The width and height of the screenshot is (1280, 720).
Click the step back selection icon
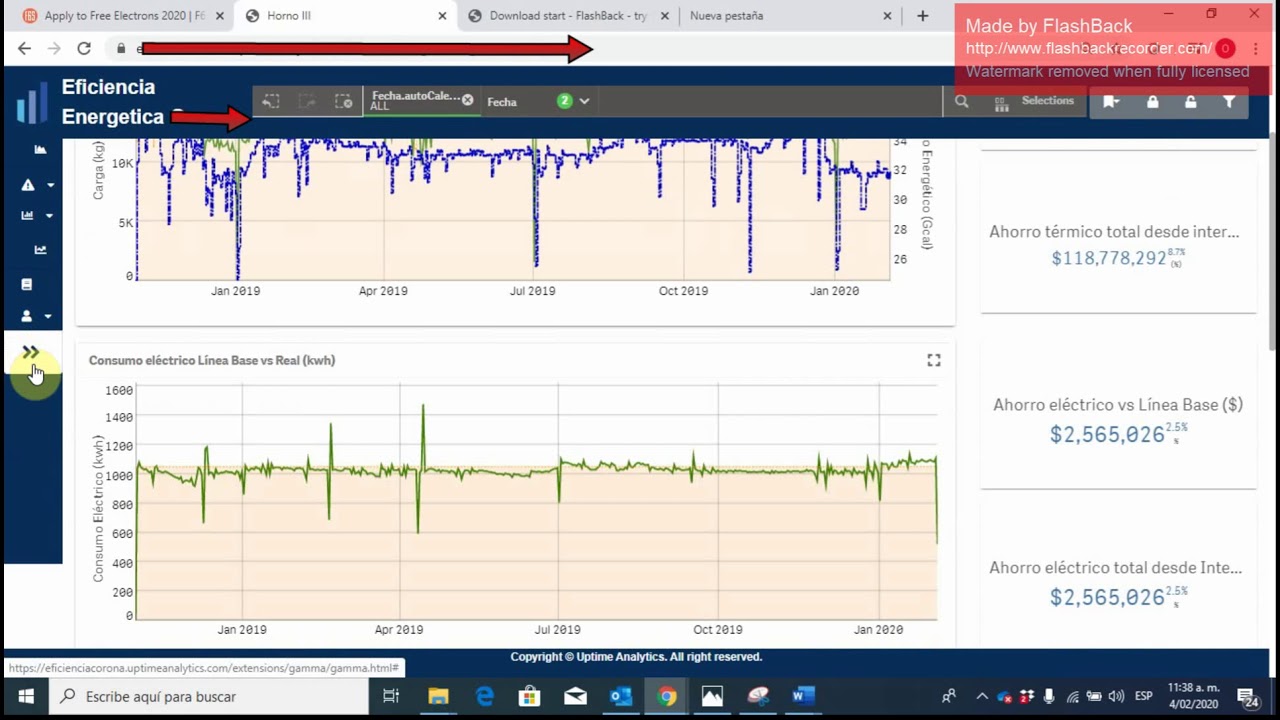click(x=271, y=101)
